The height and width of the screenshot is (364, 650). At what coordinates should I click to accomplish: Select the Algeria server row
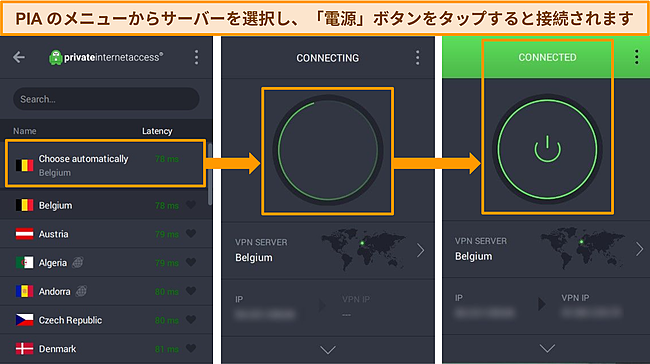click(x=104, y=262)
